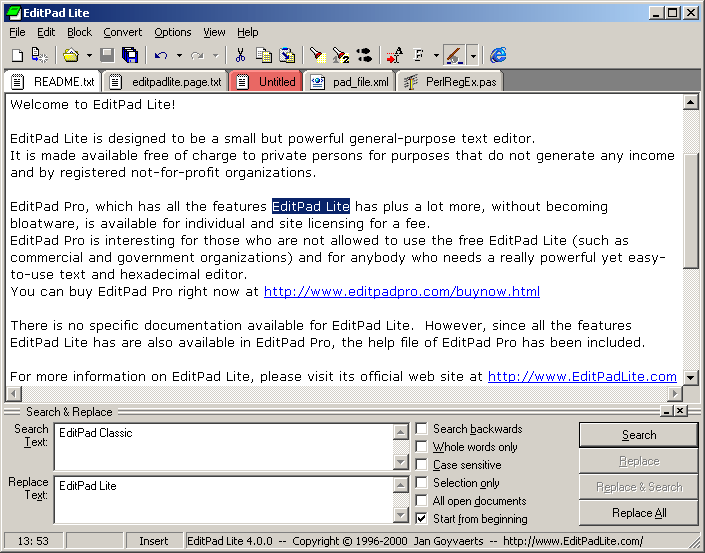This screenshot has width=705, height=553.
Task: Enable All open documents option
Action: click(421, 500)
